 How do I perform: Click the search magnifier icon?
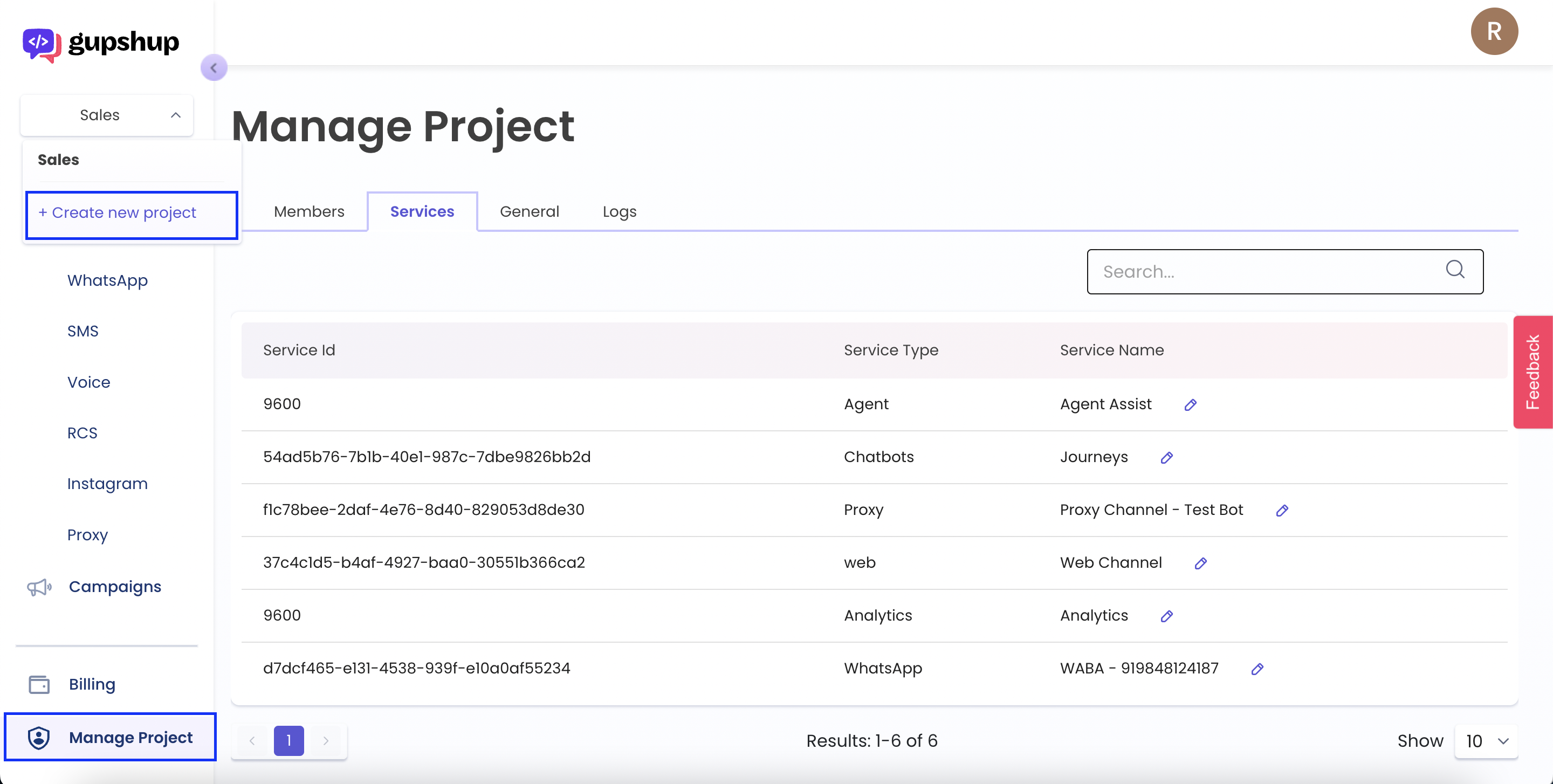click(x=1455, y=271)
